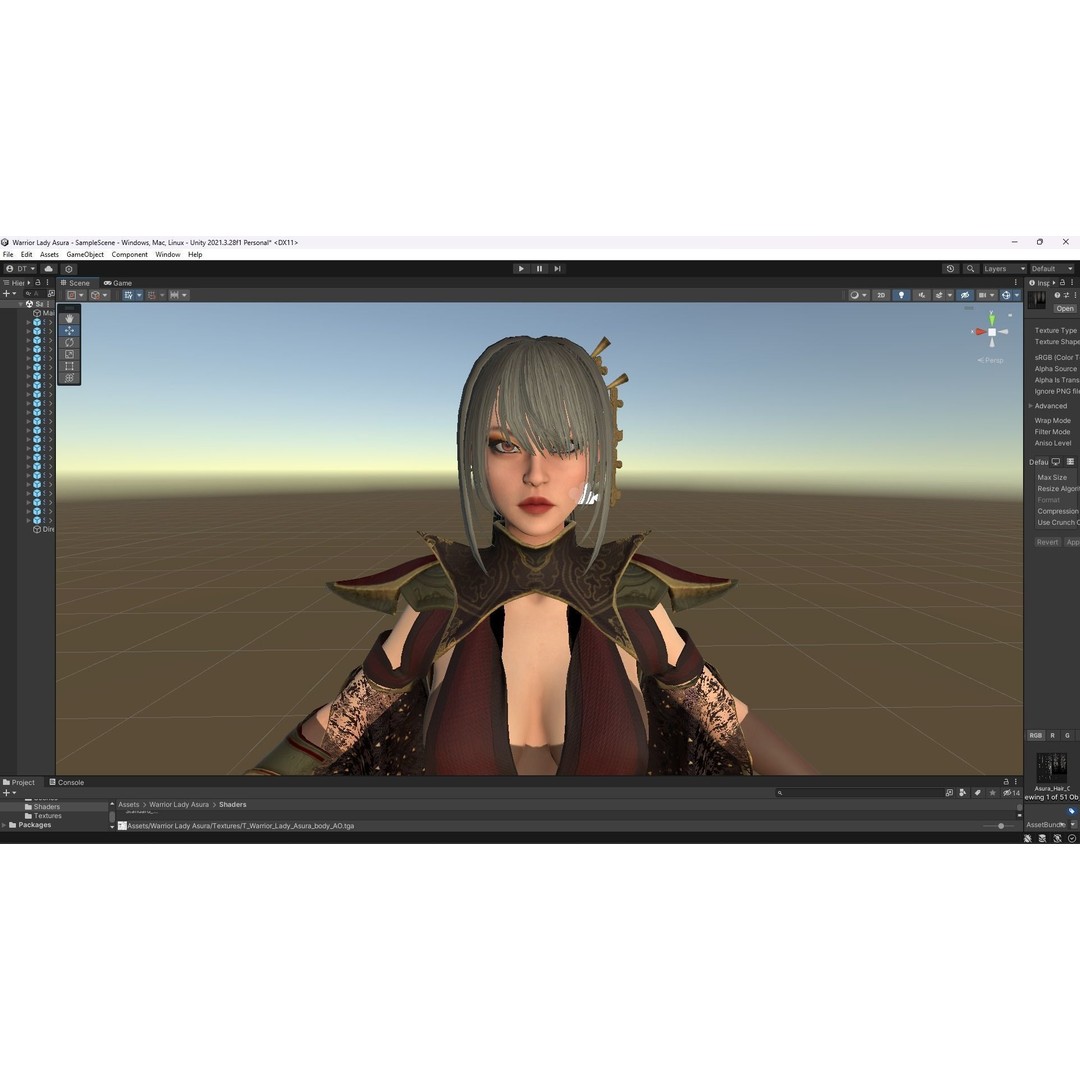The image size is (1080, 1080).
Task: Toggle scene lighting bulb button
Action: pyautogui.click(x=901, y=295)
